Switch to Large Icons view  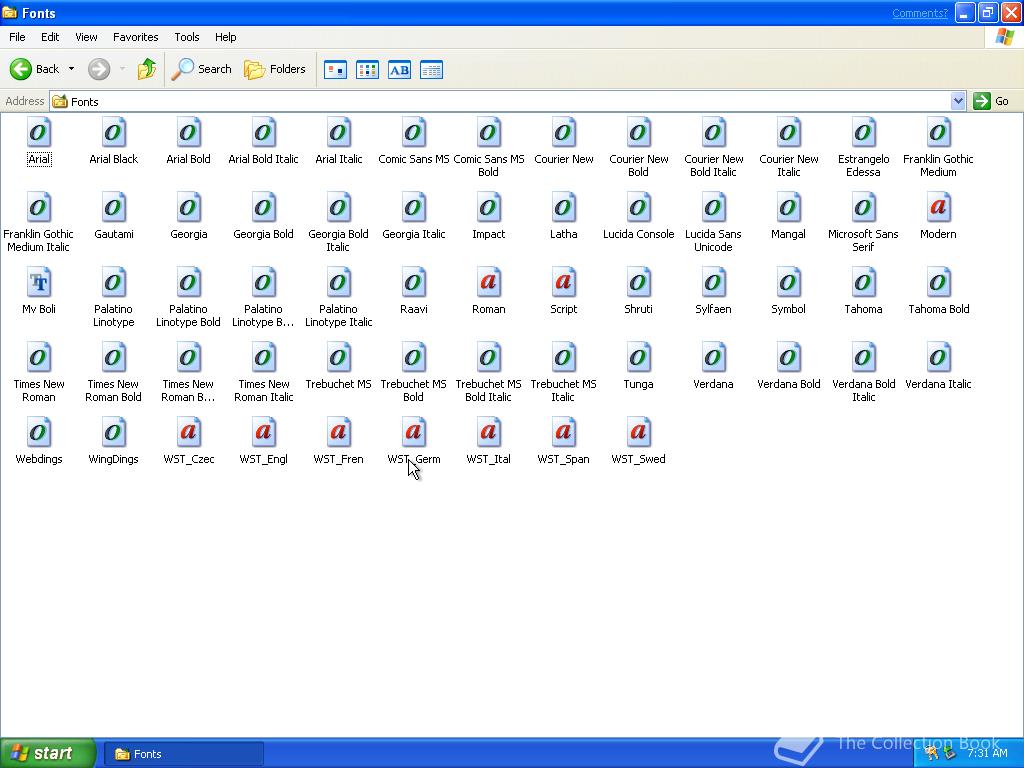click(336, 69)
